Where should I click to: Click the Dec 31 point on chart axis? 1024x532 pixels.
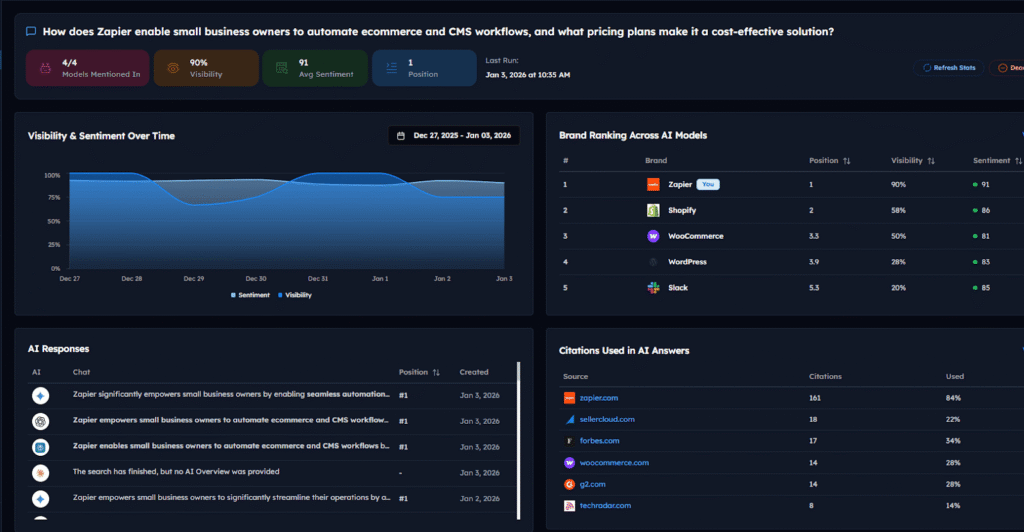tap(318, 279)
